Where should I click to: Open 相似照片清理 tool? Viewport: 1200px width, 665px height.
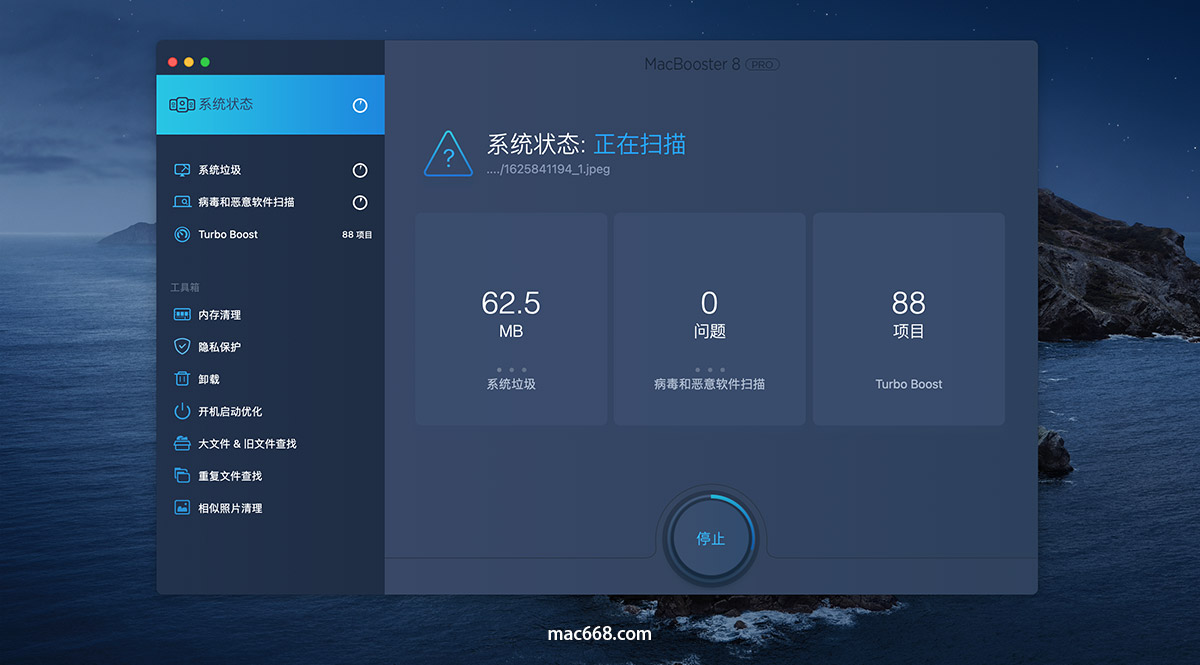coord(270,508)
